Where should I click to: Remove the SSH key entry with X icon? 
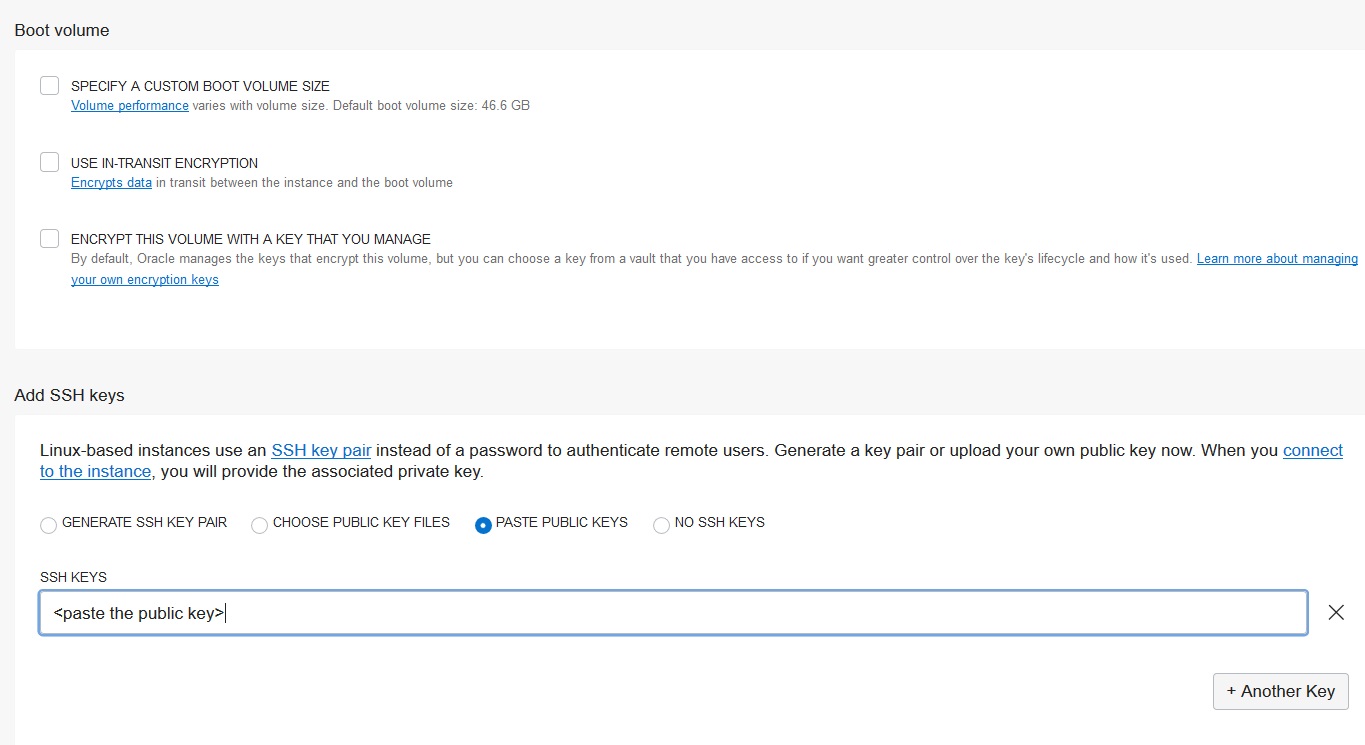tap(1335, 613)
